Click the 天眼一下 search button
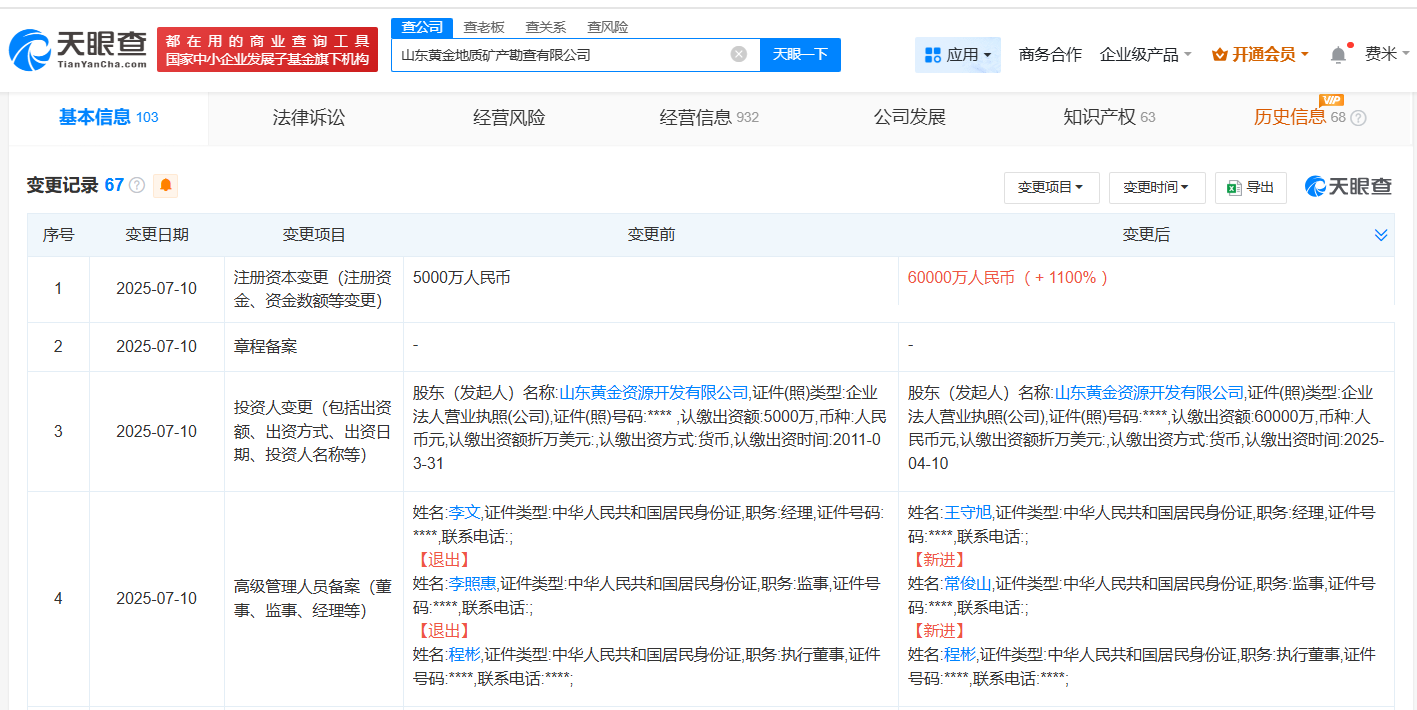The width and height of the screenshot is (1417, 710). point(800,54)
